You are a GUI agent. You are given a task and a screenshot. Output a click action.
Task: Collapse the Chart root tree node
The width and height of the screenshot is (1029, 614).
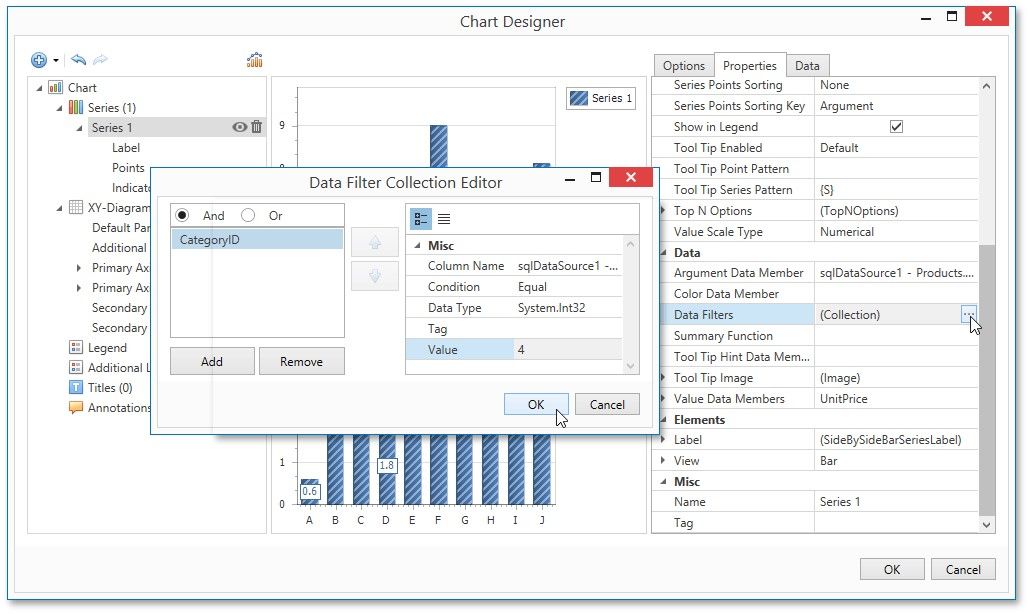[x=40, y=88]
